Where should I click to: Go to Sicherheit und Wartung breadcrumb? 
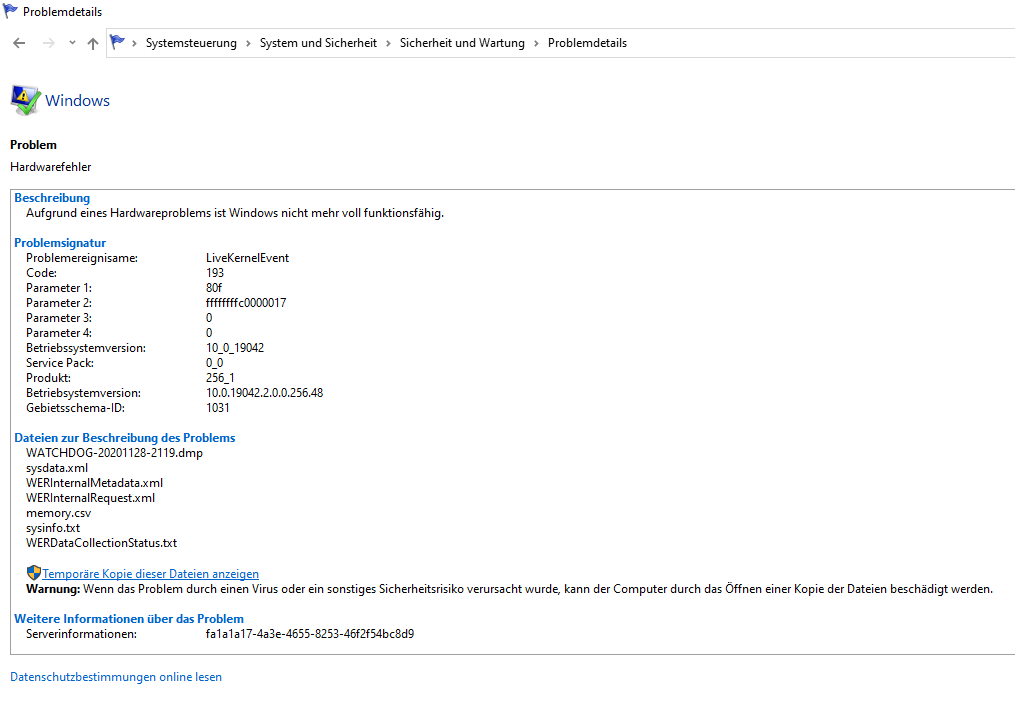[462, 43]
